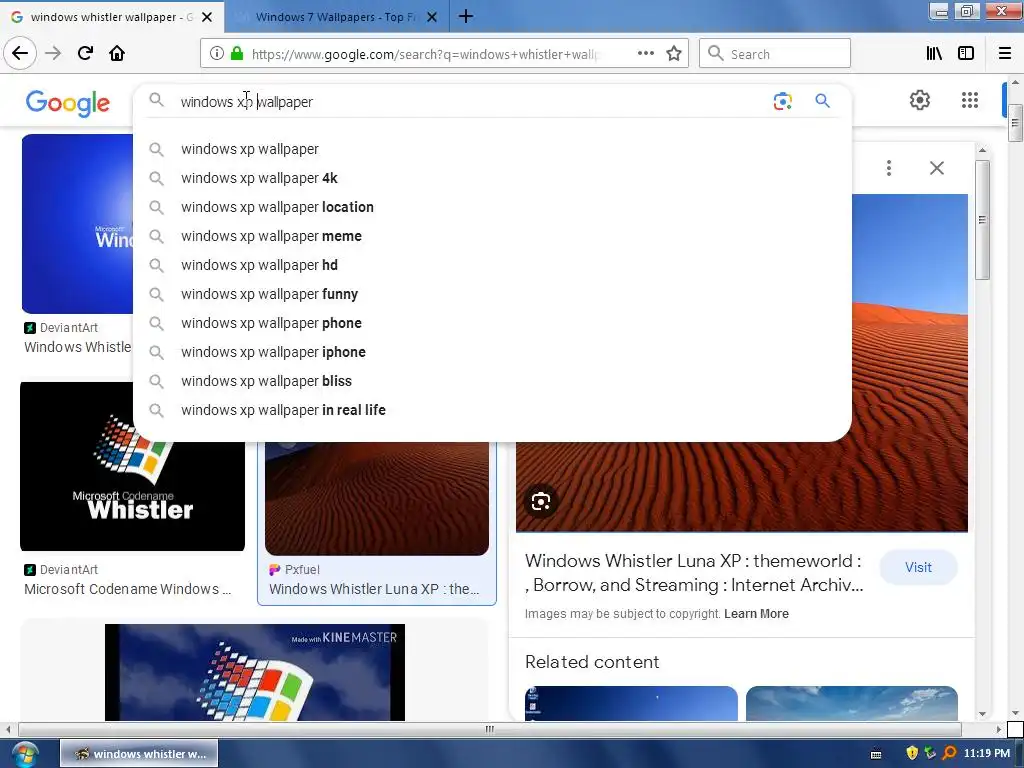The image size is (1024, 768).
Task: Open the dark blue related content thumbnail
Action: point(631,703)
